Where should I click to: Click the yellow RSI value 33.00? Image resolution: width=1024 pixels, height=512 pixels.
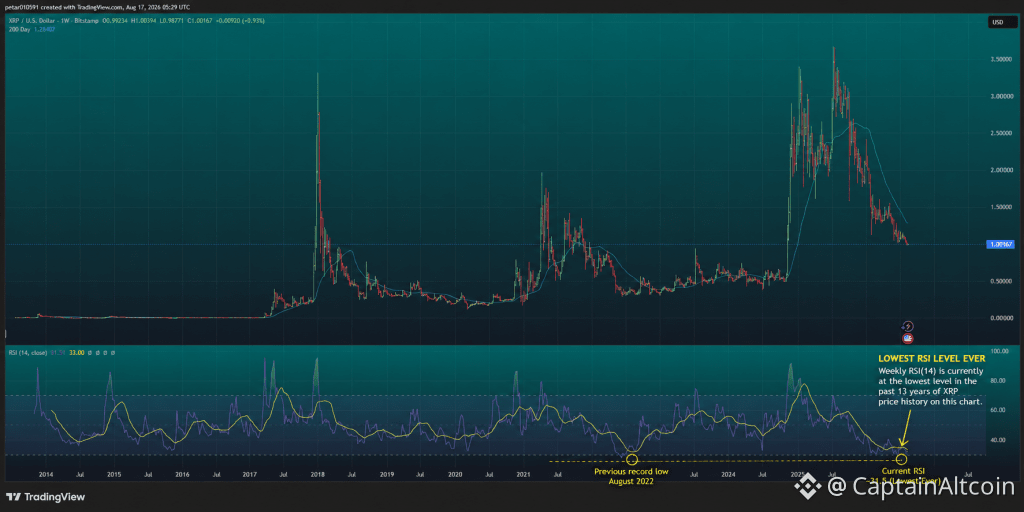click(77, 353)
